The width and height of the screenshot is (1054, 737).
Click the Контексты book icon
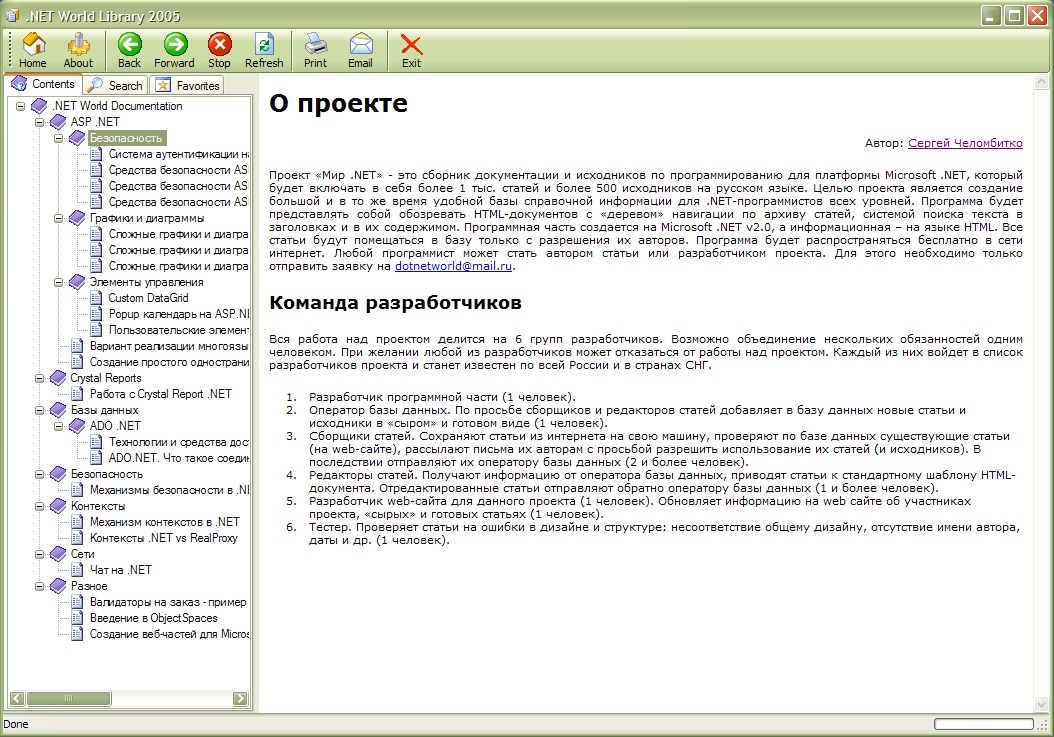tap(58, 506)
